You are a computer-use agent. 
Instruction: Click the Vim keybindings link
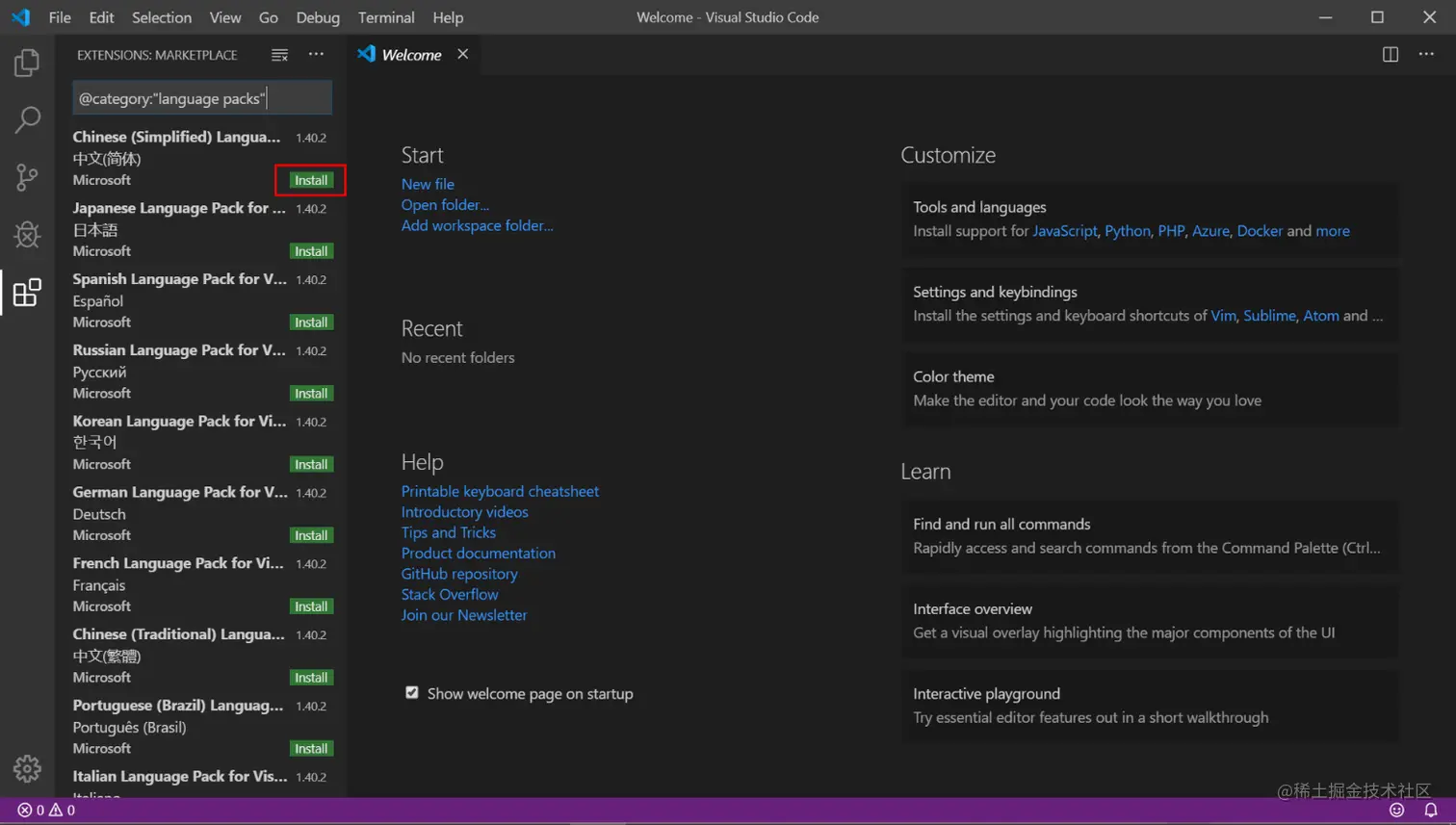click(x=1223, y=316)
